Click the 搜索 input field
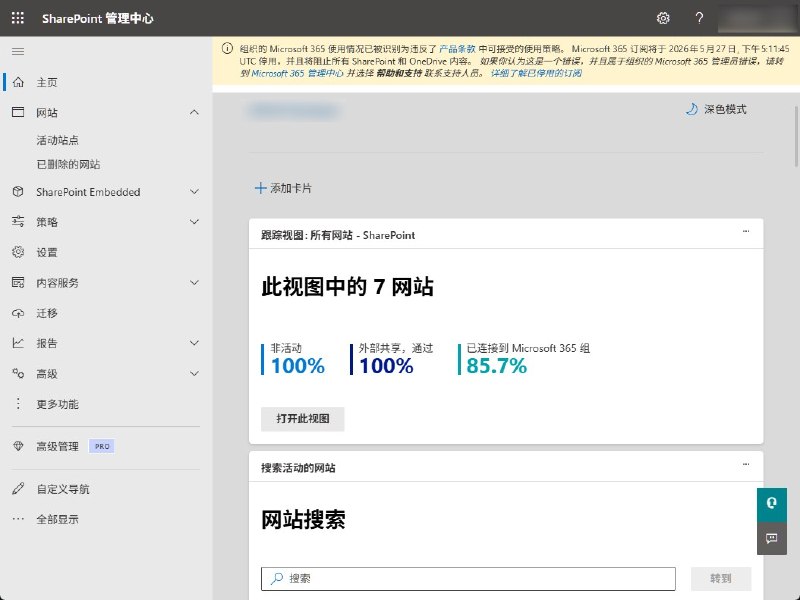Viewport: 800px width, 600px height. (468, 579)
